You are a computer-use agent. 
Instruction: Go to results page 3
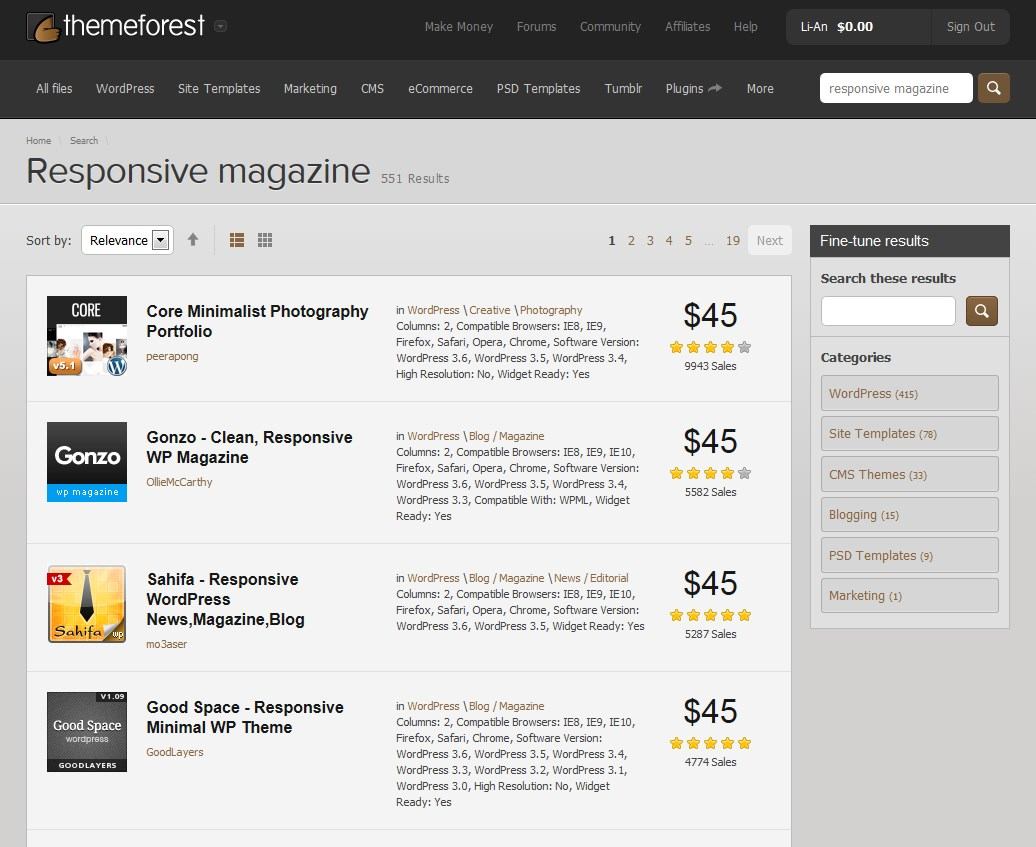coord(650,240)
